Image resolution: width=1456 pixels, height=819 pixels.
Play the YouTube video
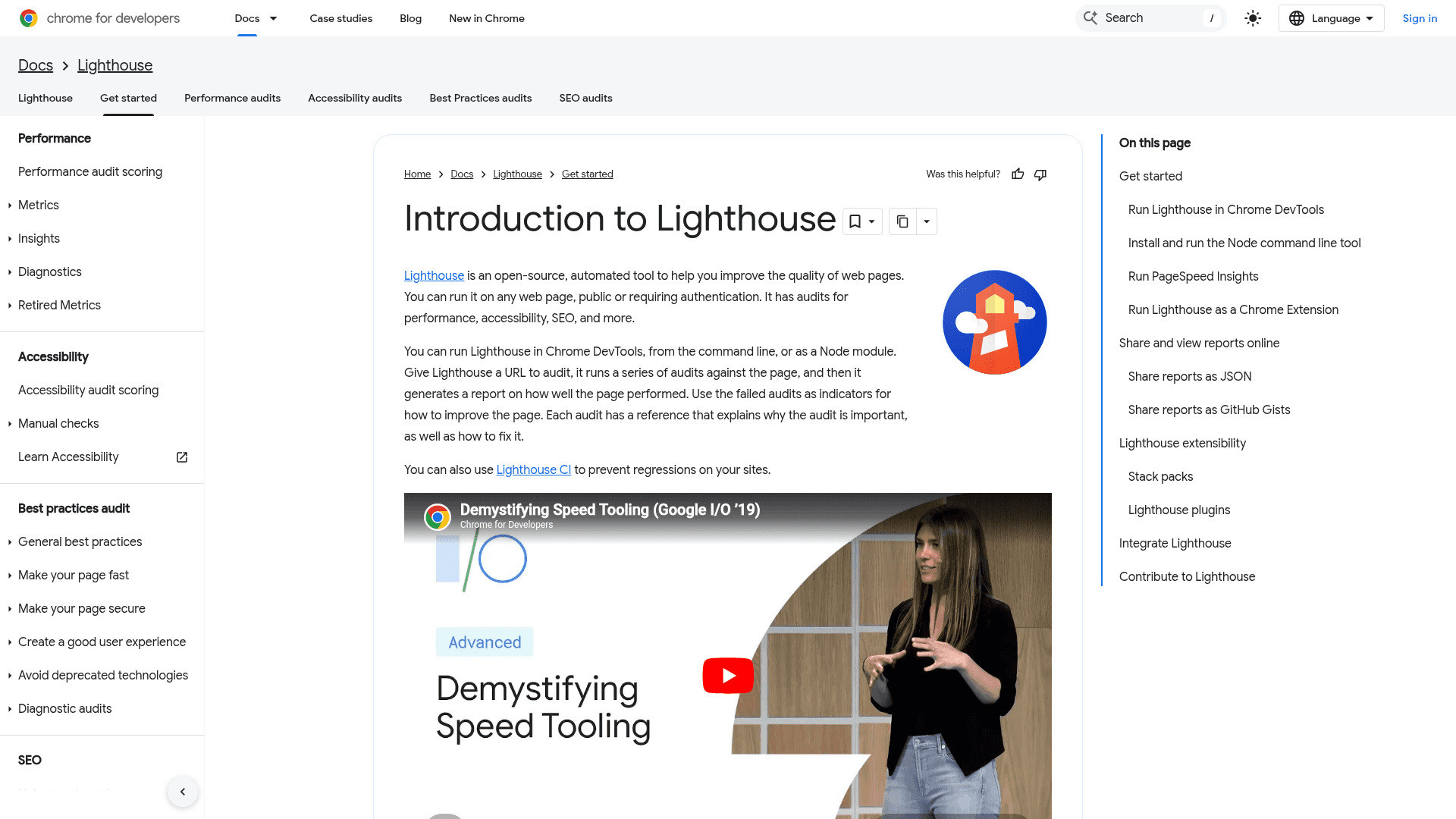728,675
